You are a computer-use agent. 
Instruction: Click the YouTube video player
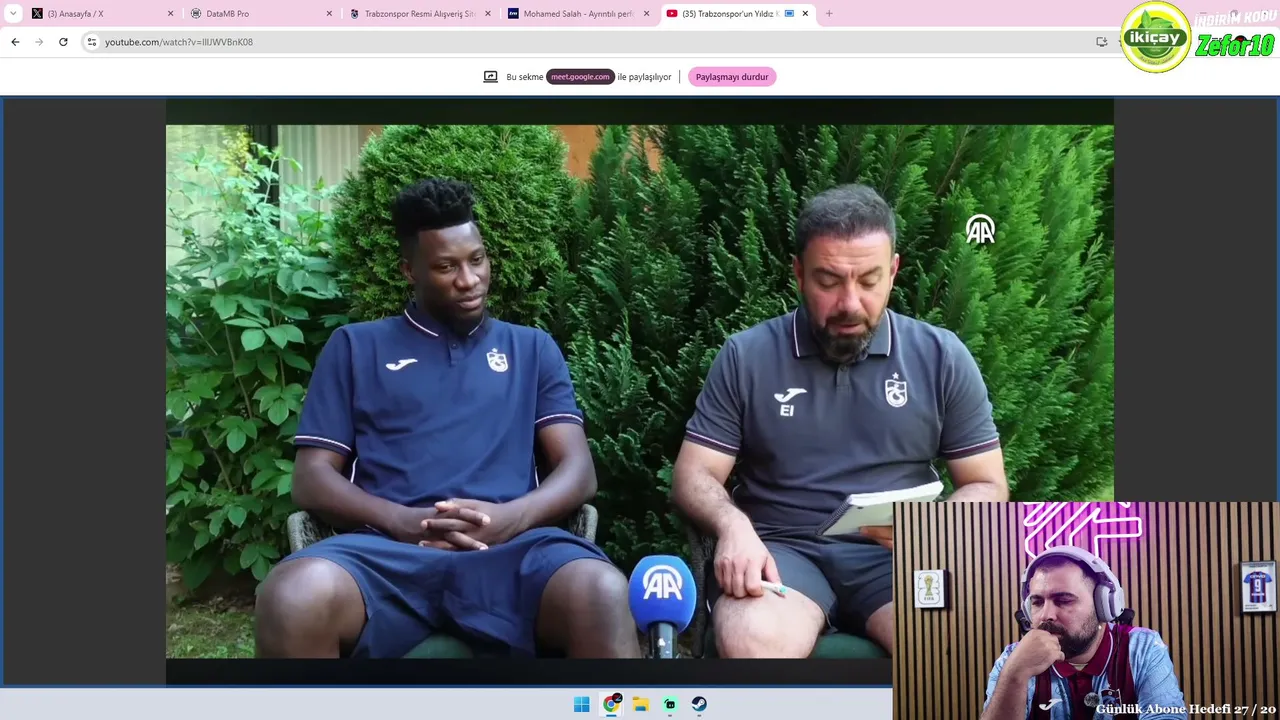pyautogui.click(x=640, y=391)
